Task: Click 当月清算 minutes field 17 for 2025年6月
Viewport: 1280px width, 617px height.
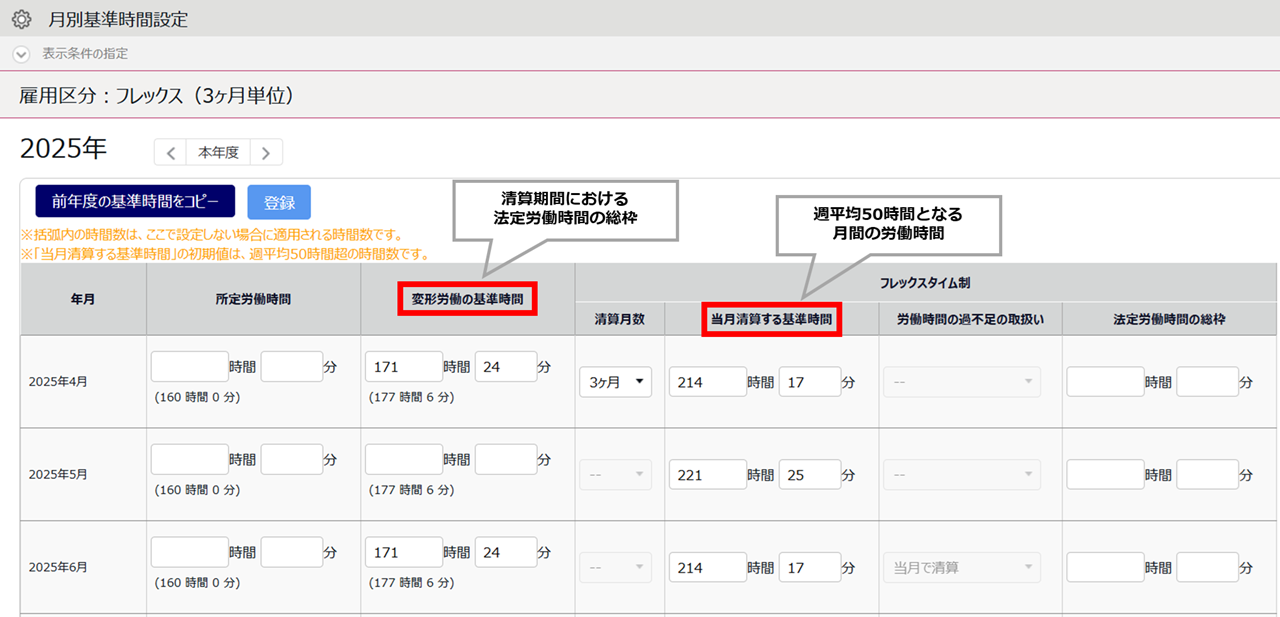Action: [x=810, y=568]
